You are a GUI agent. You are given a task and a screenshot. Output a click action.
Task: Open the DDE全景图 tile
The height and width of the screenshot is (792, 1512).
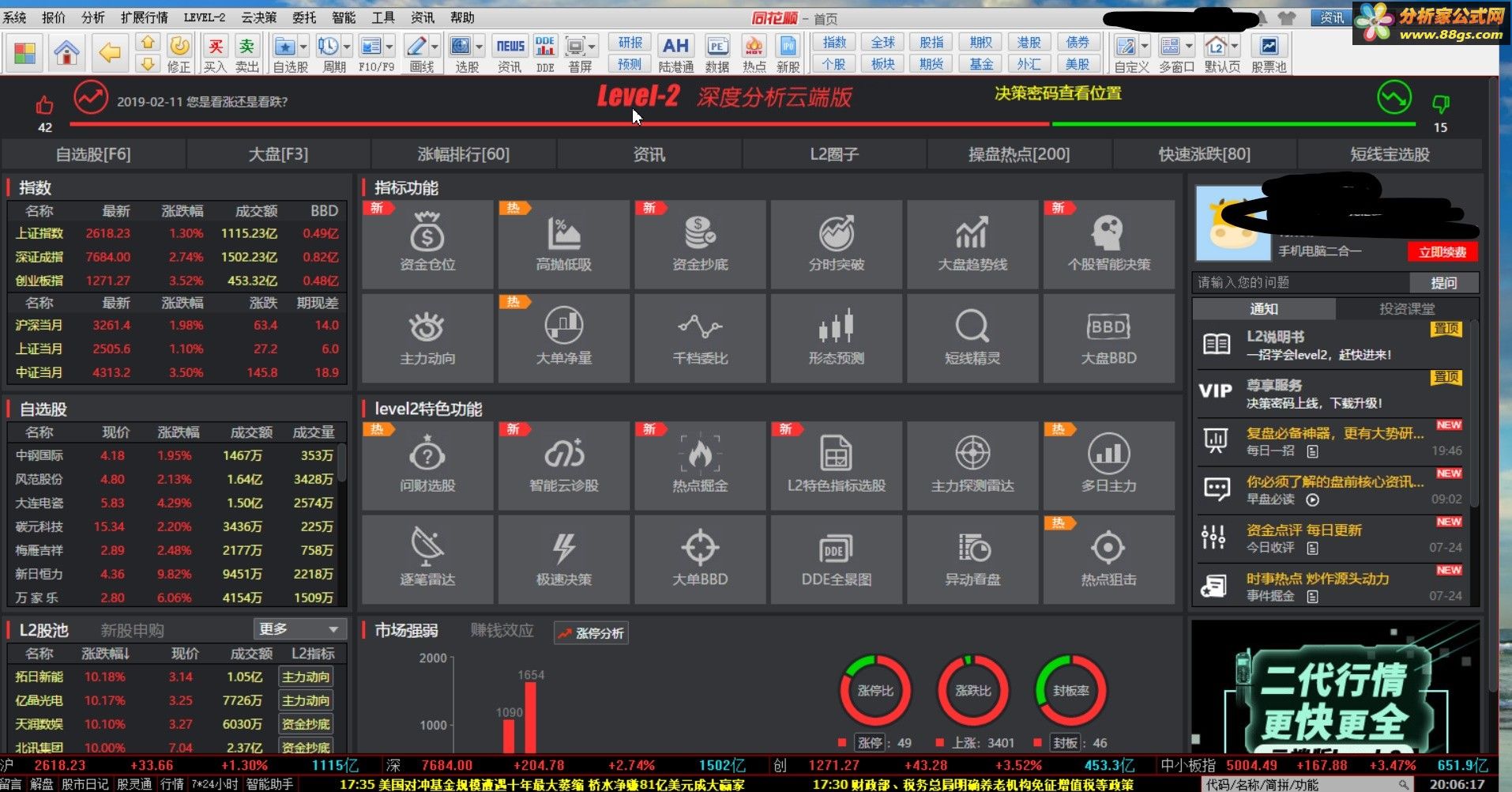(x=837, y=560)
